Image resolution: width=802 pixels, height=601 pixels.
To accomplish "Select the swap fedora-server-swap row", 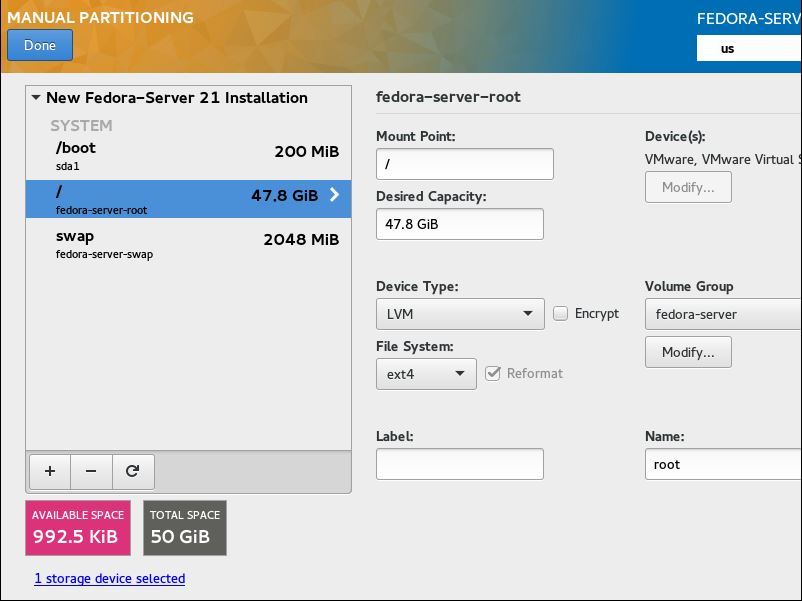I will [x=188, y=244].
